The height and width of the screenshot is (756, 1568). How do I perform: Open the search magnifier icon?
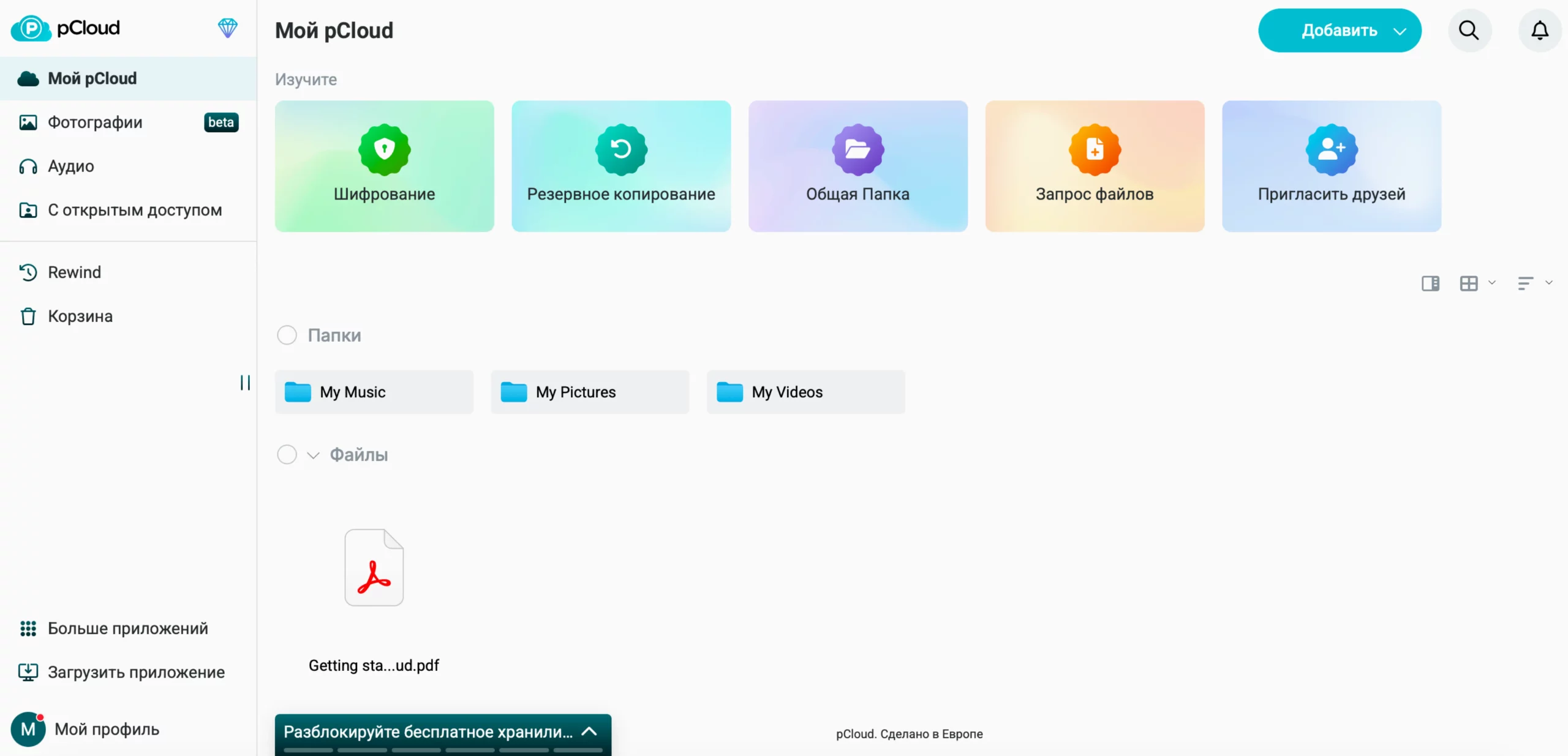(x=1469, y=30)
